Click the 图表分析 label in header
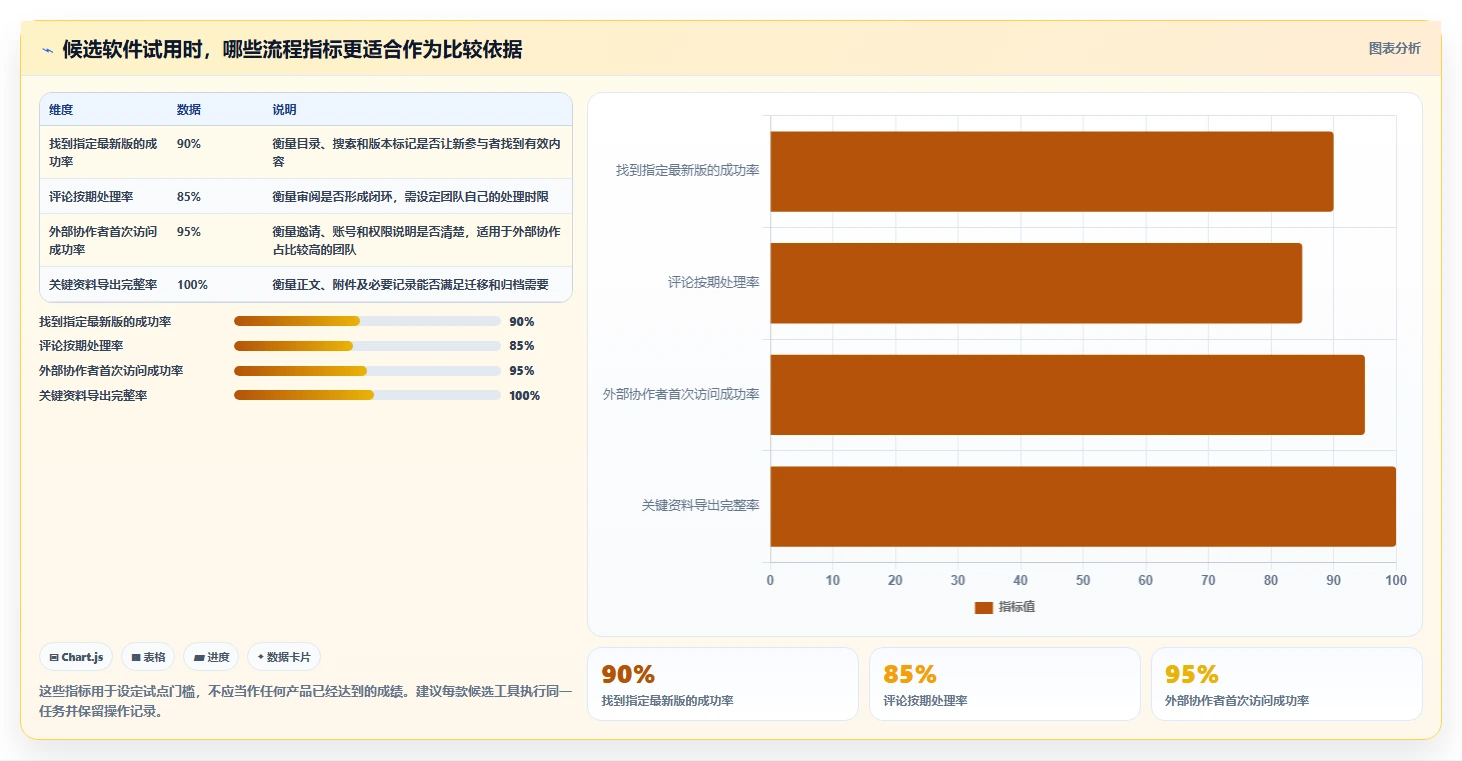 click(x=1394, y=48)
